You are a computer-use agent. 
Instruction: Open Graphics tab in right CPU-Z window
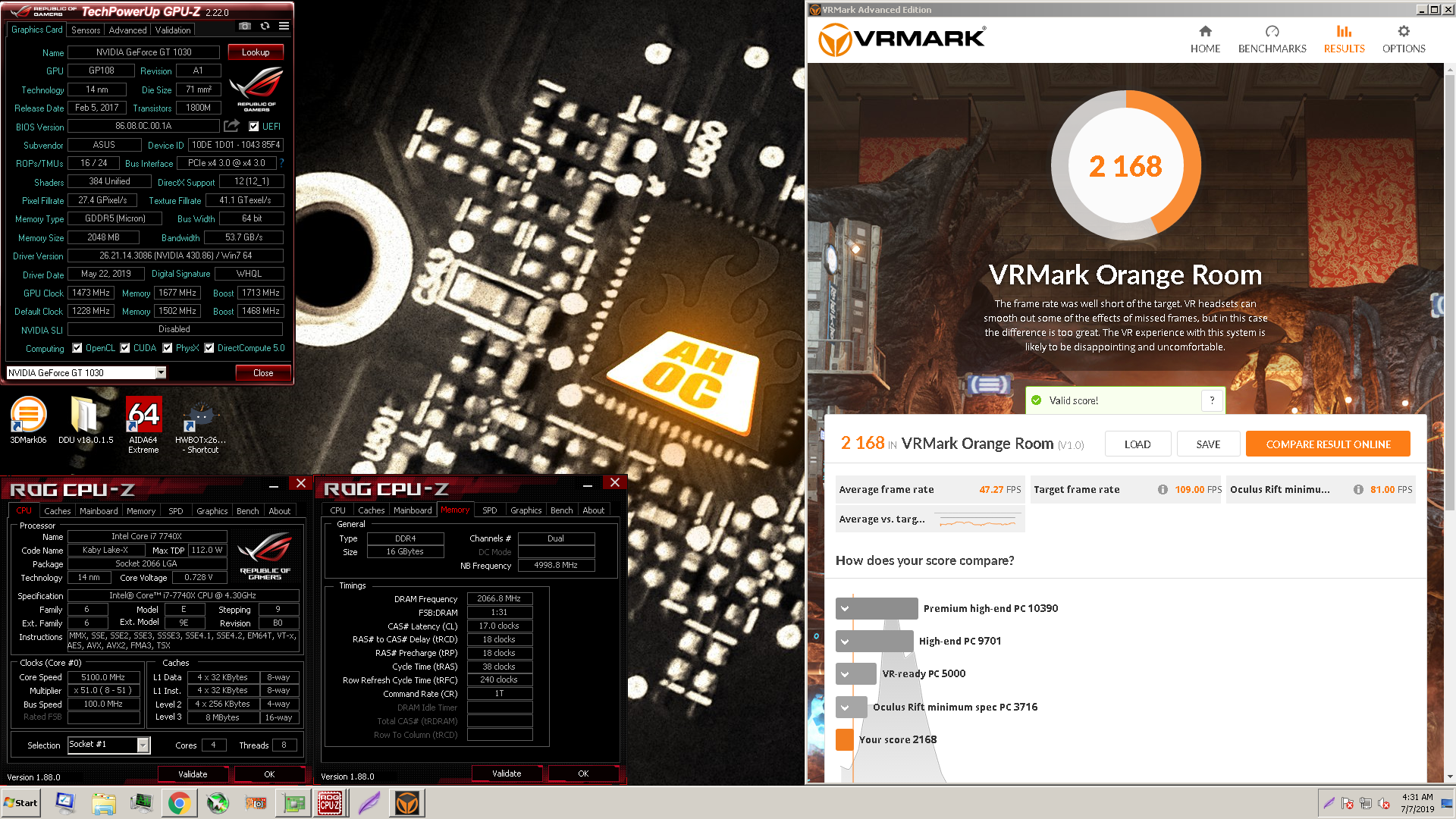click(526, 510)
